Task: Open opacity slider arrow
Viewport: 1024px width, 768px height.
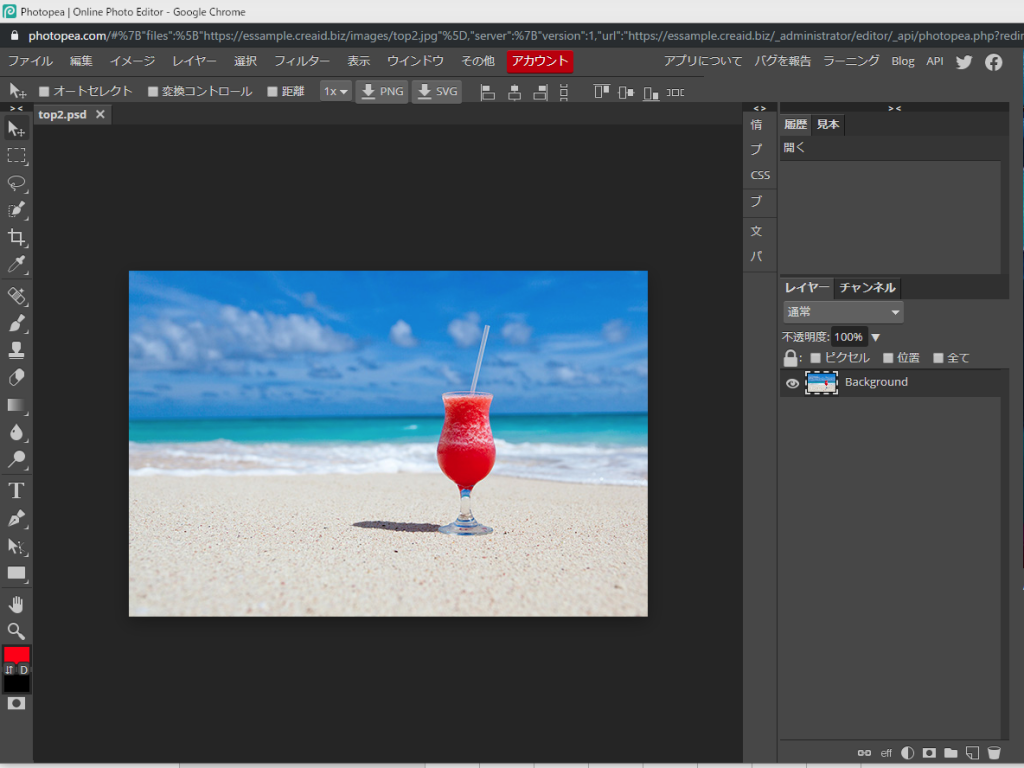Action: pos(876,338)
